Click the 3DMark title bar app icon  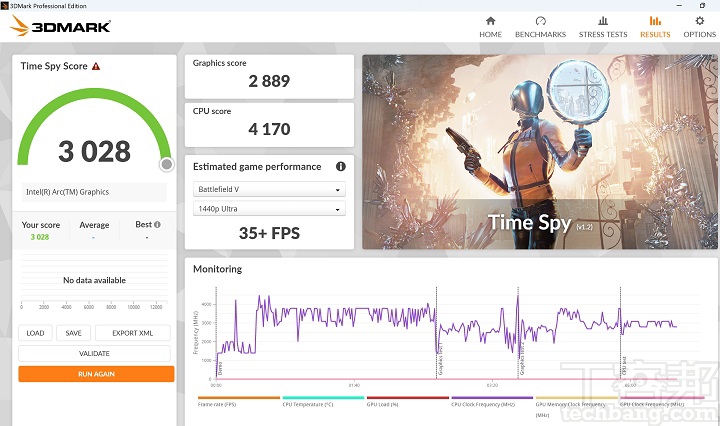pyautogui.click(x=5, y=6)
